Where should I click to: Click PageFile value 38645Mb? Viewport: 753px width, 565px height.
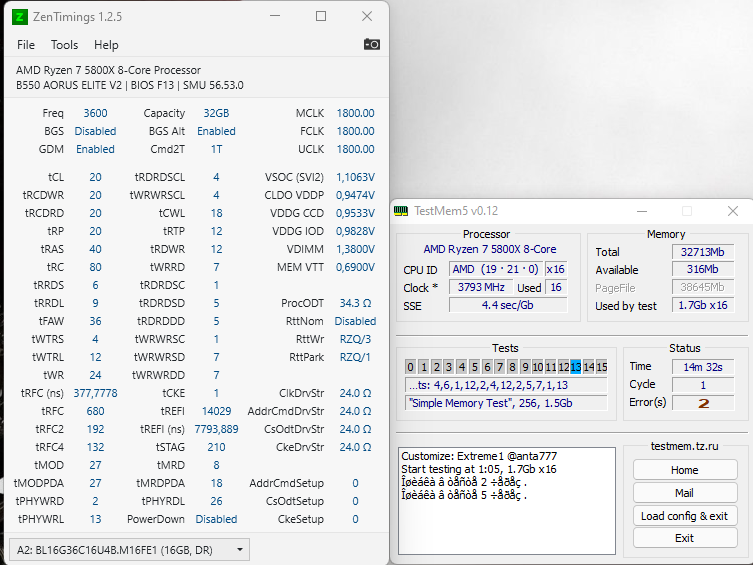(x=703, y=287)
